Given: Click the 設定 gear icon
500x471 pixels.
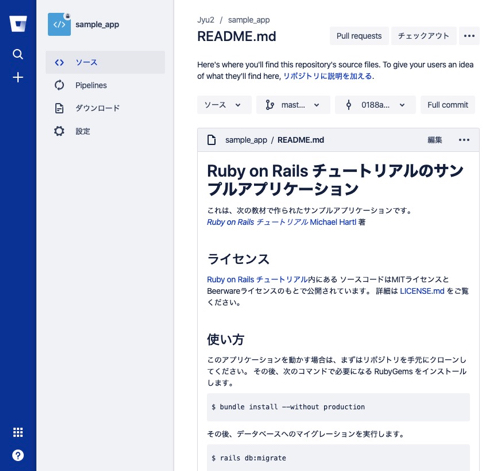Looking at the screenshot, I should click(x=59, y=131).
